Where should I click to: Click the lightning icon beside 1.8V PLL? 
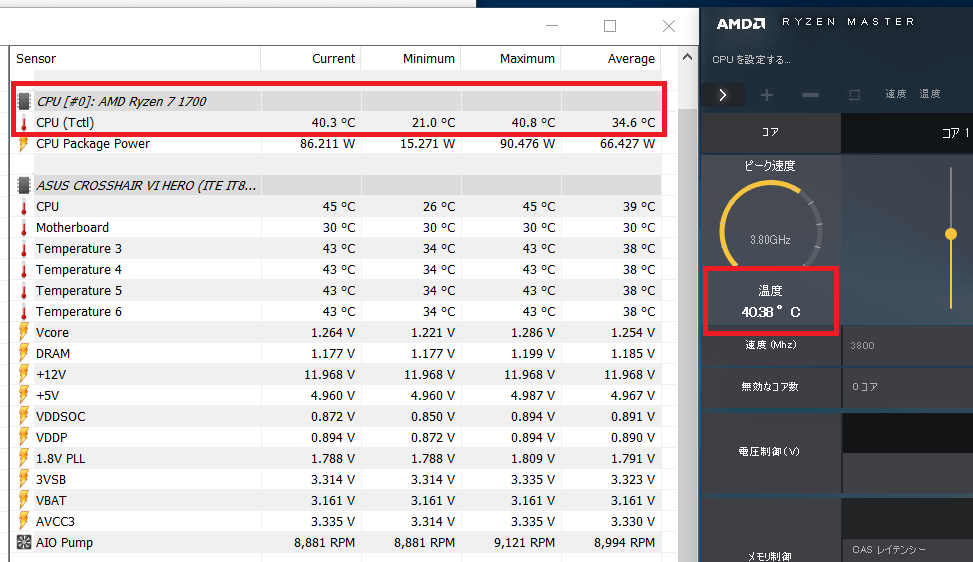24,459
